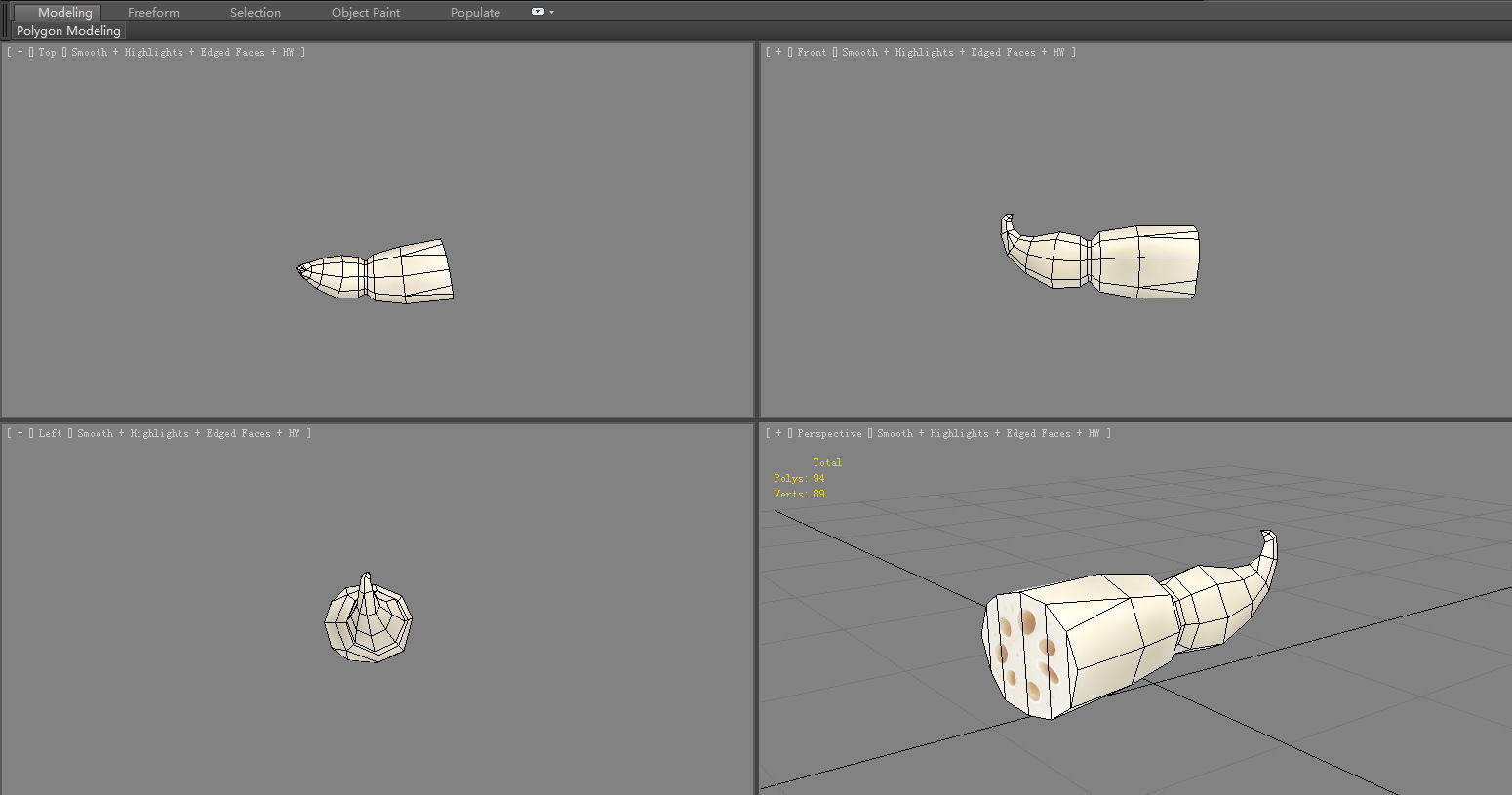Click the Left viewport view name label
Viewport: 1512px width, 795px height.
click(x=50, y=433)
